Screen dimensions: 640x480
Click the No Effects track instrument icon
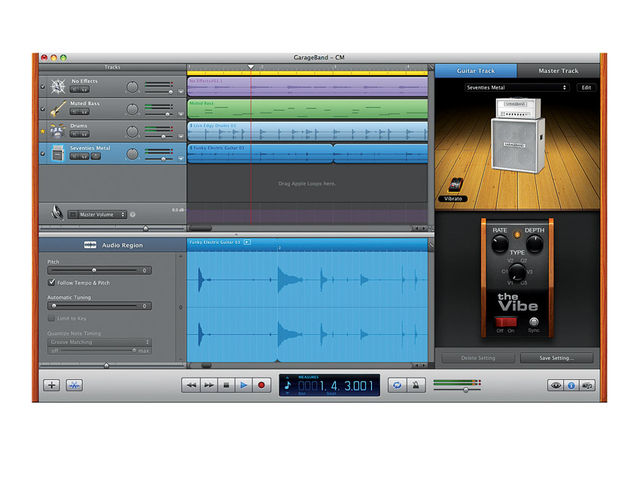click(58, 87)
